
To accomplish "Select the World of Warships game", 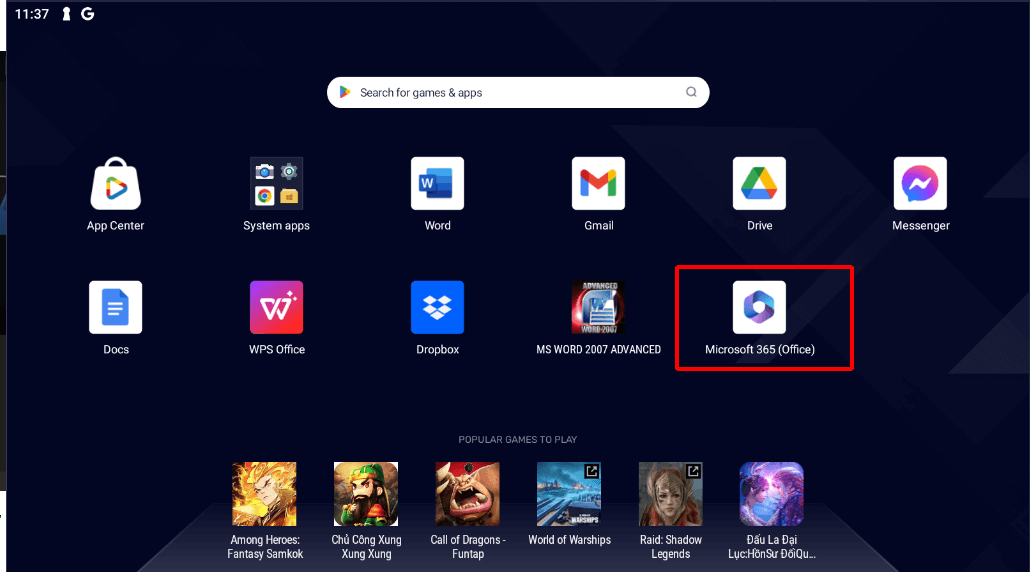I will click(x=569, y=494).
